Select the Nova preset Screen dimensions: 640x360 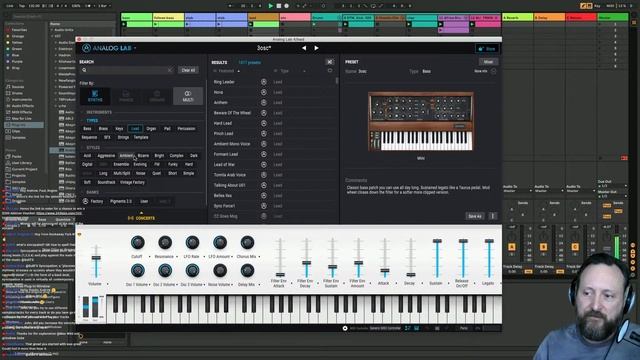click(x=218, y=92)
